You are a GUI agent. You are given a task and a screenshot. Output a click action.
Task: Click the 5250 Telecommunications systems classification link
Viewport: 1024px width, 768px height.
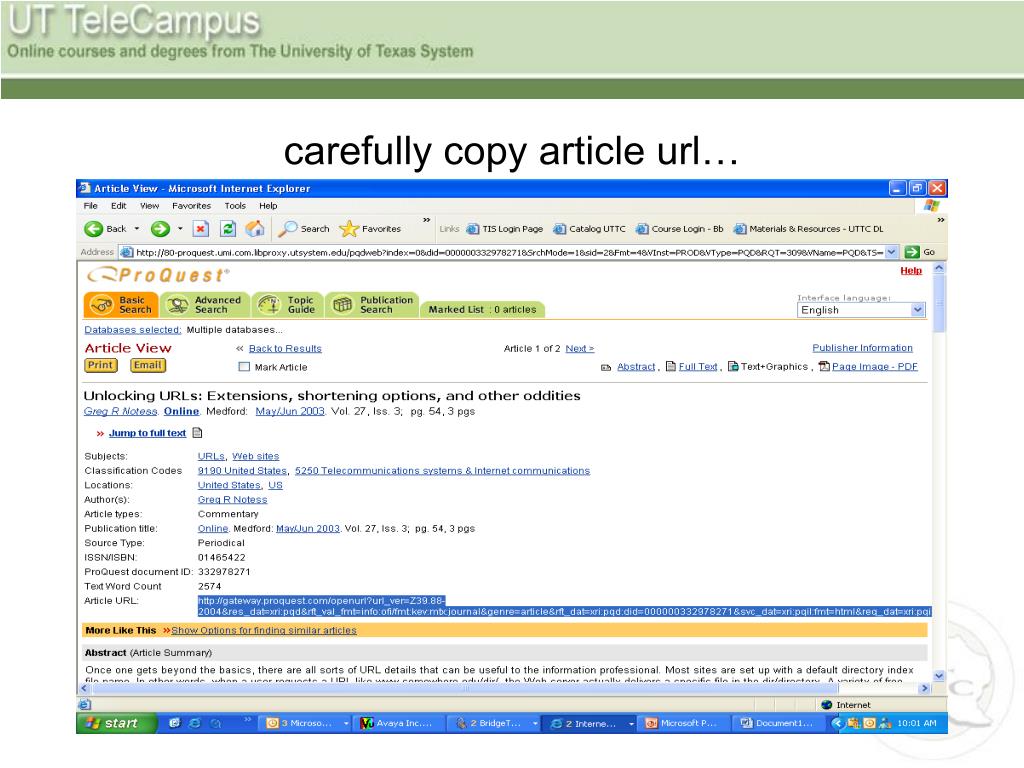[x=442, y=471]
